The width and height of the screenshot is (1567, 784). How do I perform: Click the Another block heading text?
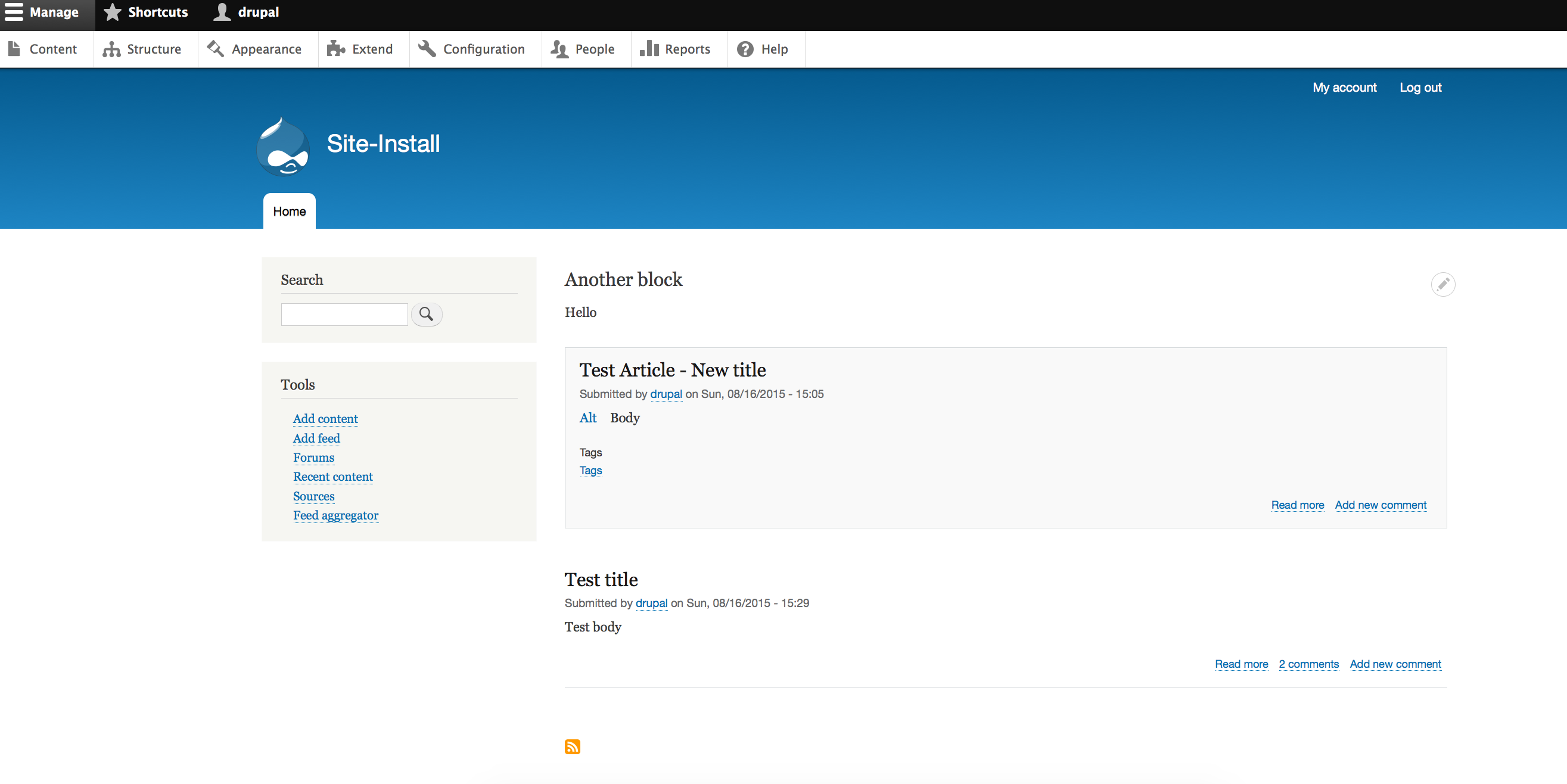623,280
